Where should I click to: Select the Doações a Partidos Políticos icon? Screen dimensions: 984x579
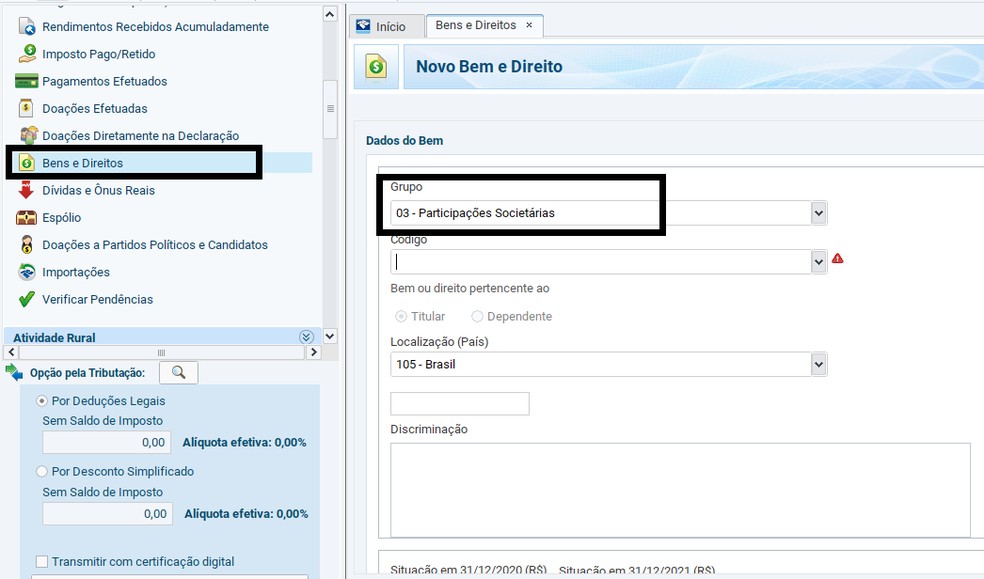[x=25, y=244]
